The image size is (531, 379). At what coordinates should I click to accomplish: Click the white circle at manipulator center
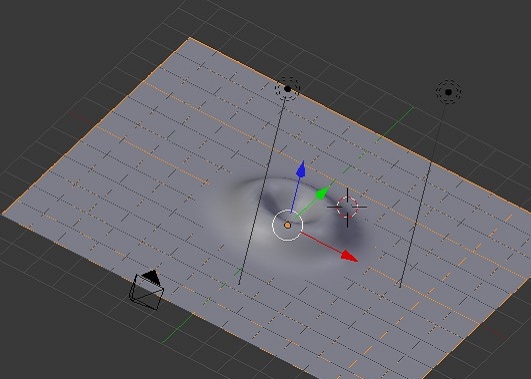(288, 225)
